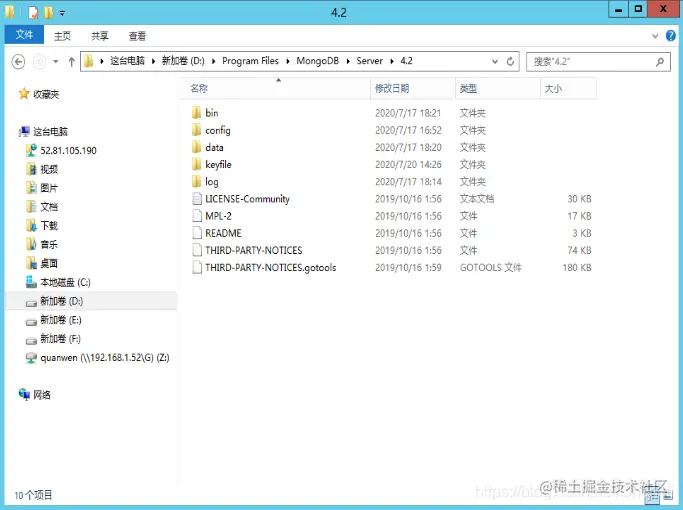Expand the address bar history dropdown
683x510 pixels.
point(495,61)
